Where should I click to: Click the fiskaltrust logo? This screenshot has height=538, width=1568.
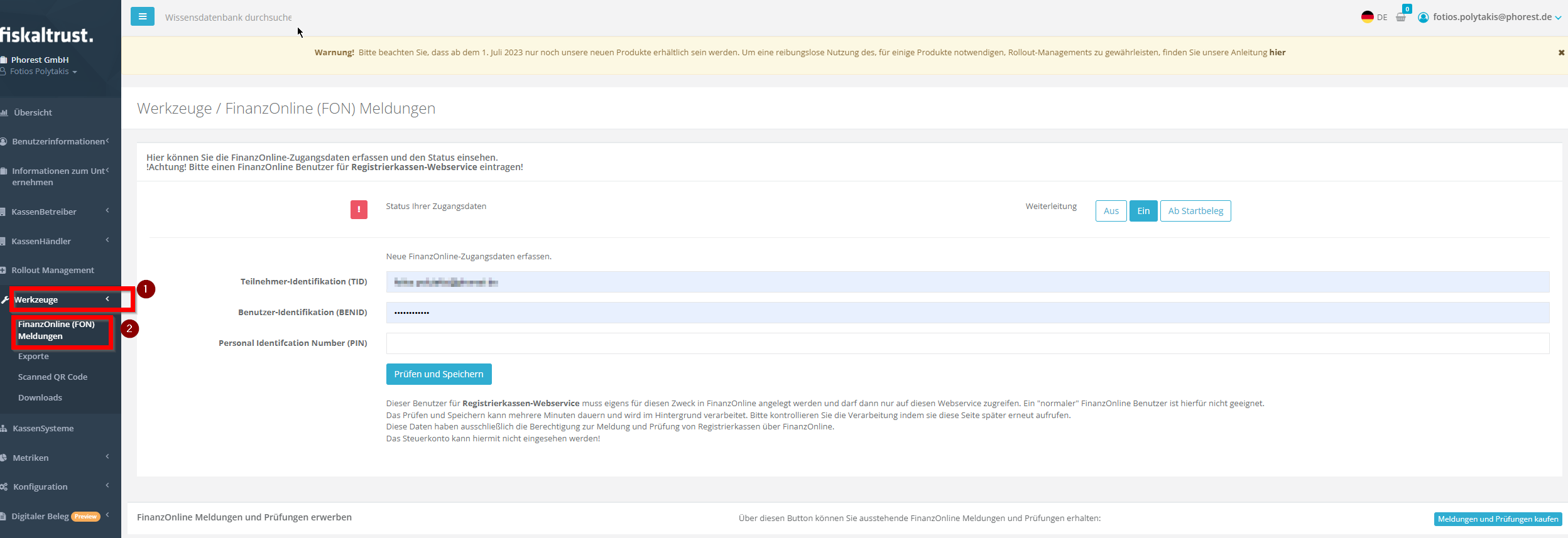(x=46, y=35)
